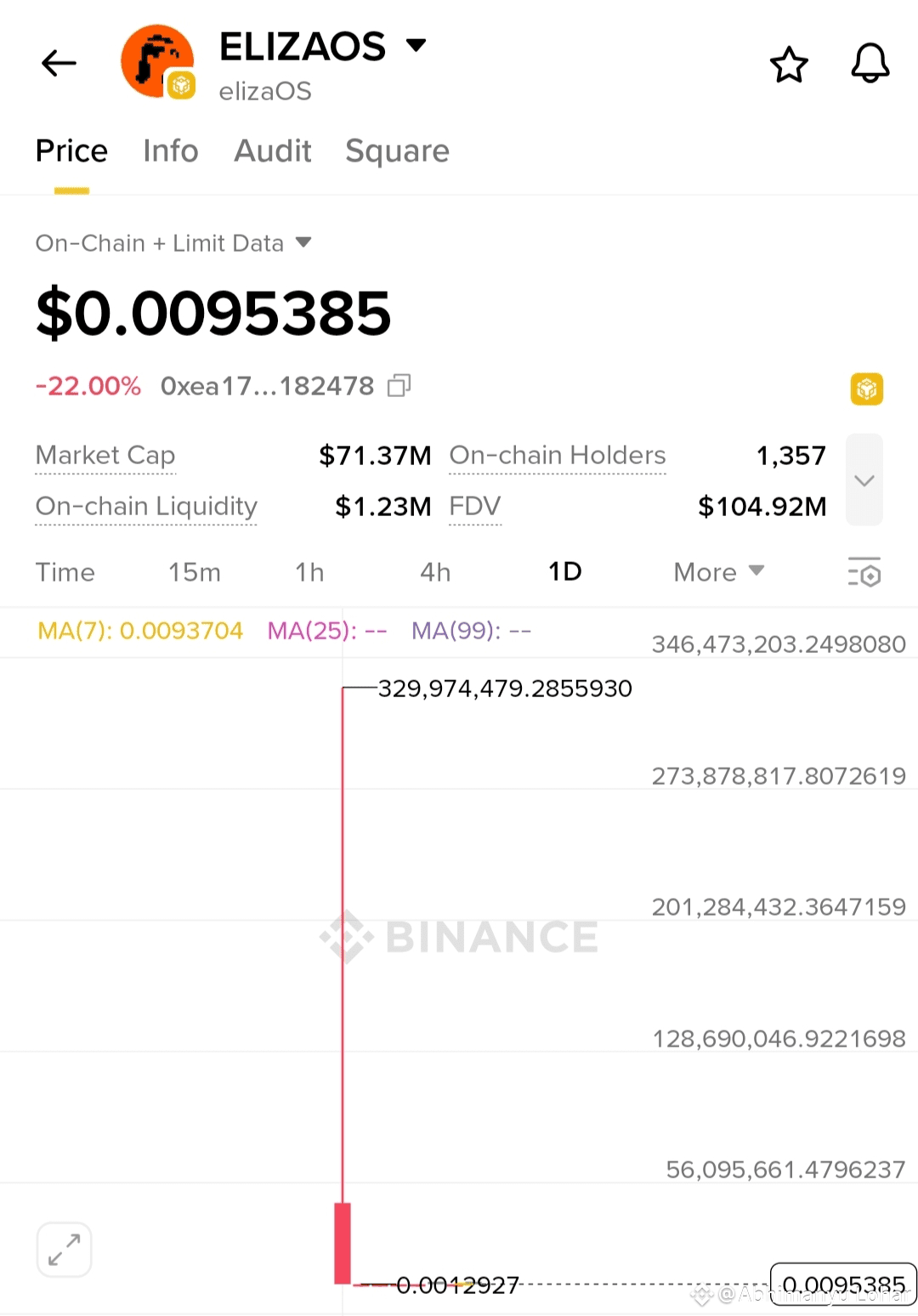This screenshot has height=1316, width=918.
Task: Tap the back arrow icon
Action: pos(59,63)
